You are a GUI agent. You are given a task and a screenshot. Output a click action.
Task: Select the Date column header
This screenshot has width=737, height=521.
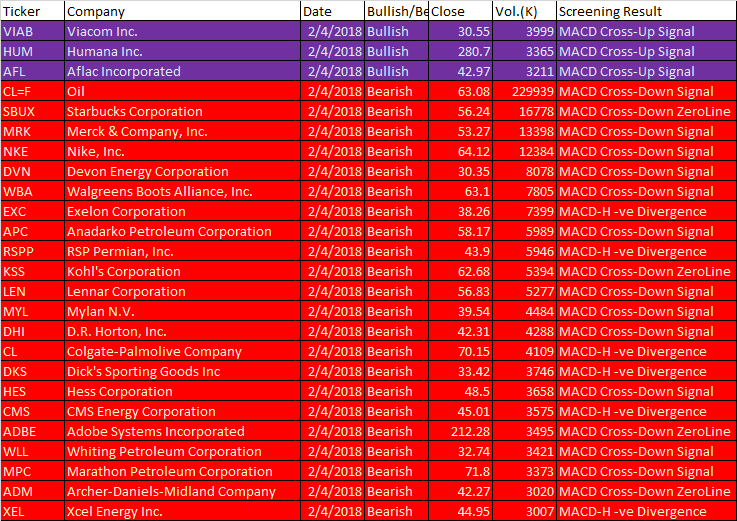click(332, 11)
